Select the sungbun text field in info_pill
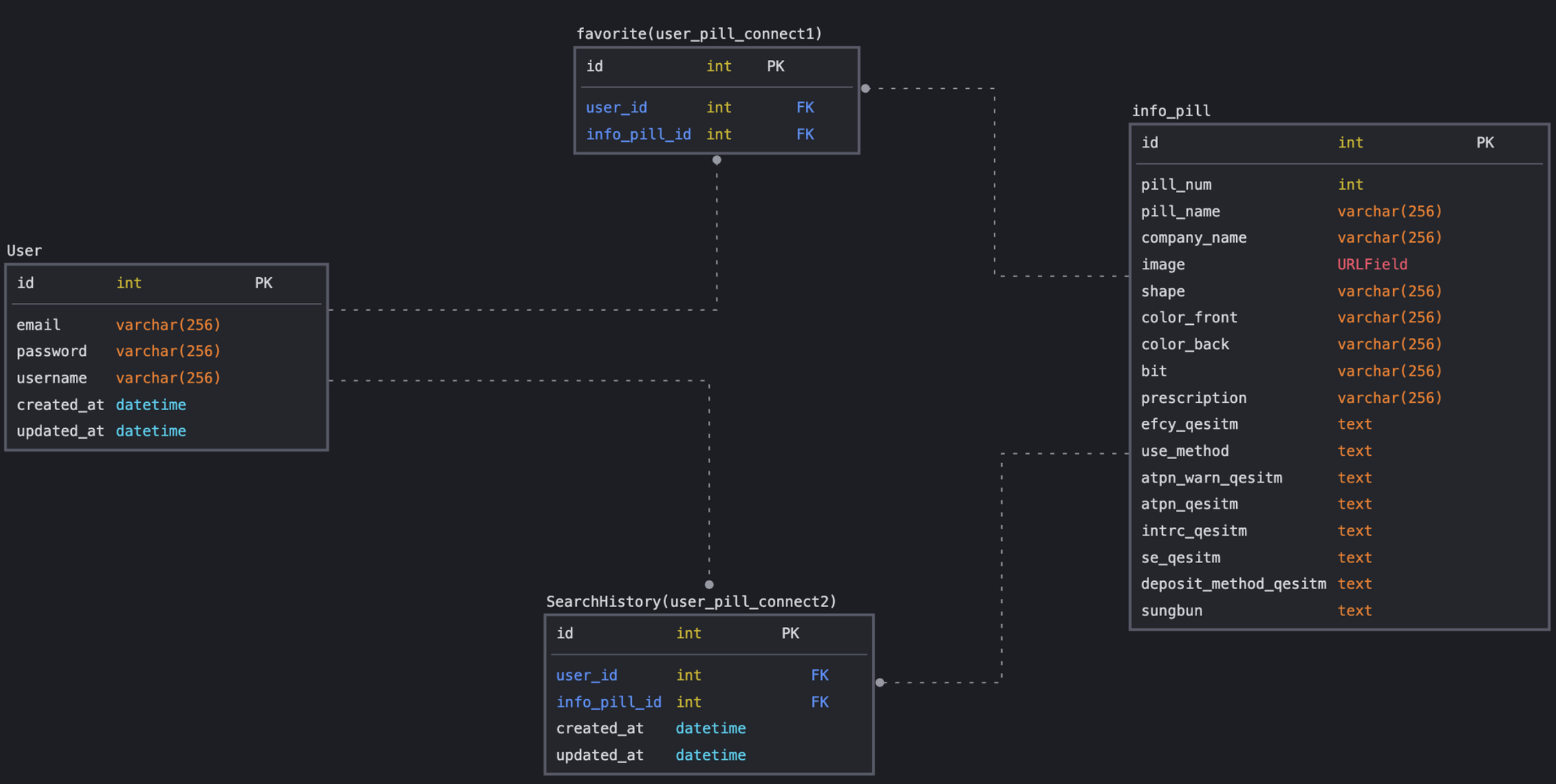The image size is (1556, 784). [x=1171, y=610]
